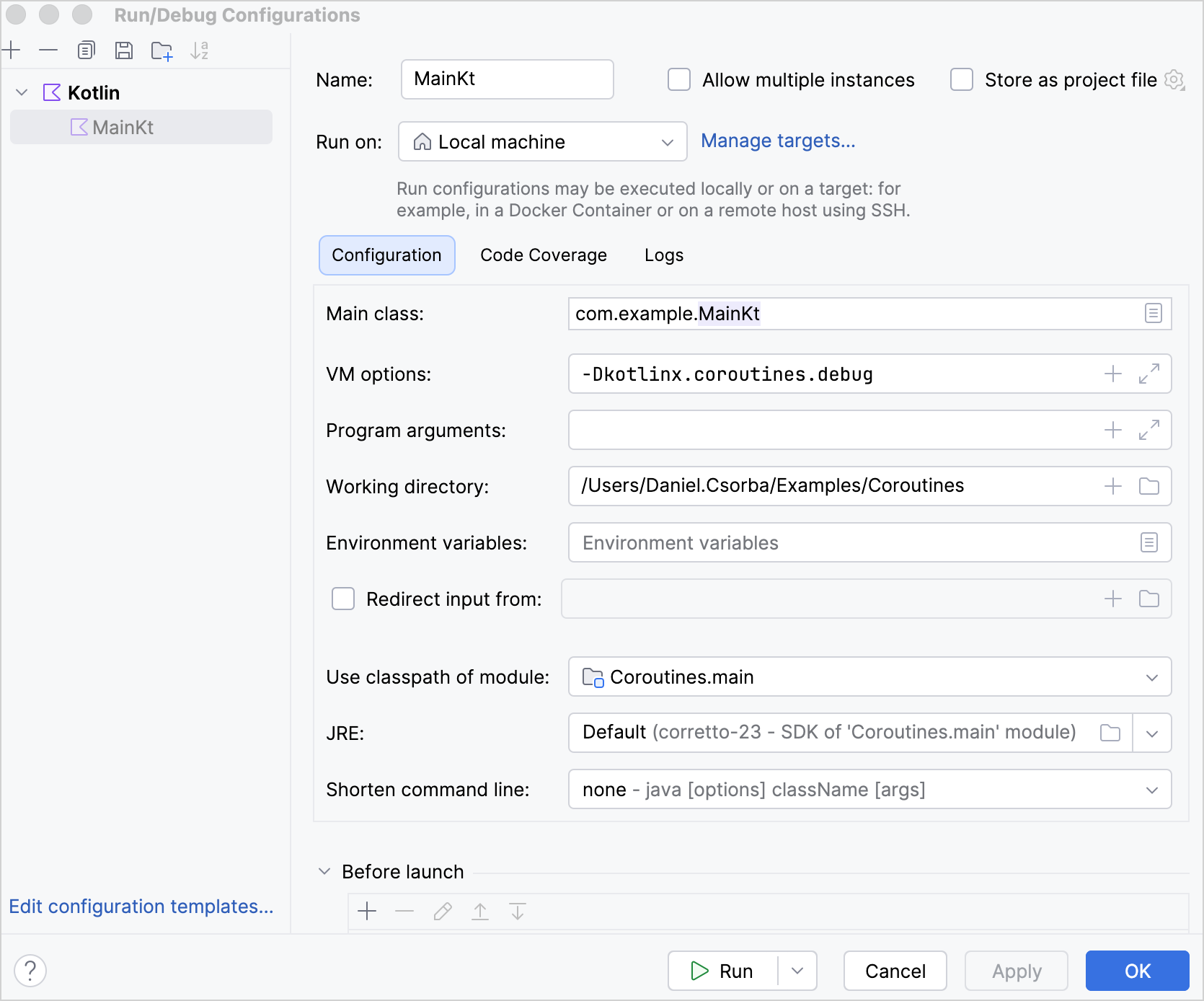Open Edit configuration templates link
The image size is (1204, 1001).
click(141, 907)
